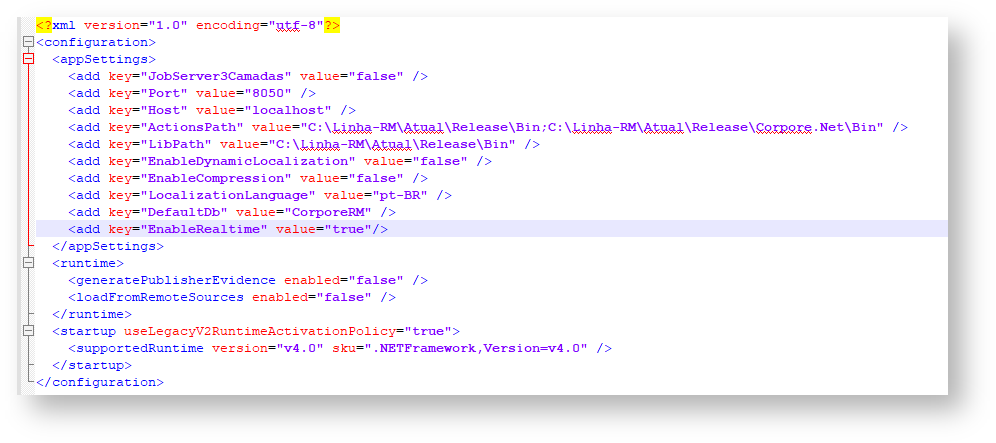Collapse the runtime section fold marker
The width and height of the screenshot is (996, 443).
click(x=28, y=263)
